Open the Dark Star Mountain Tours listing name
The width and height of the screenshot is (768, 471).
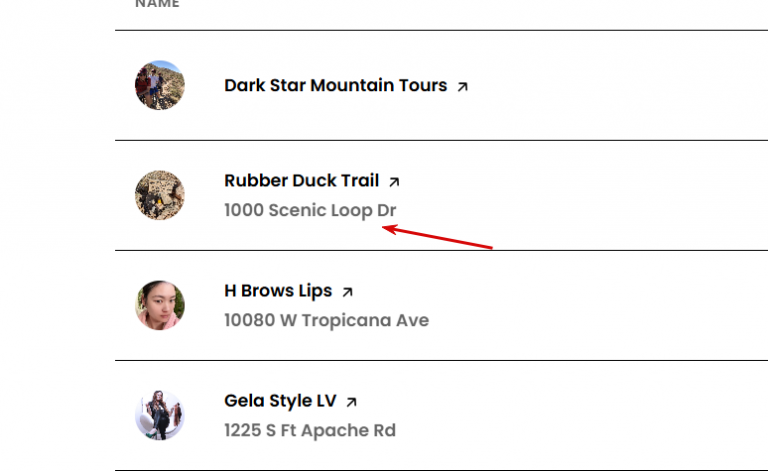pos(336,85)
